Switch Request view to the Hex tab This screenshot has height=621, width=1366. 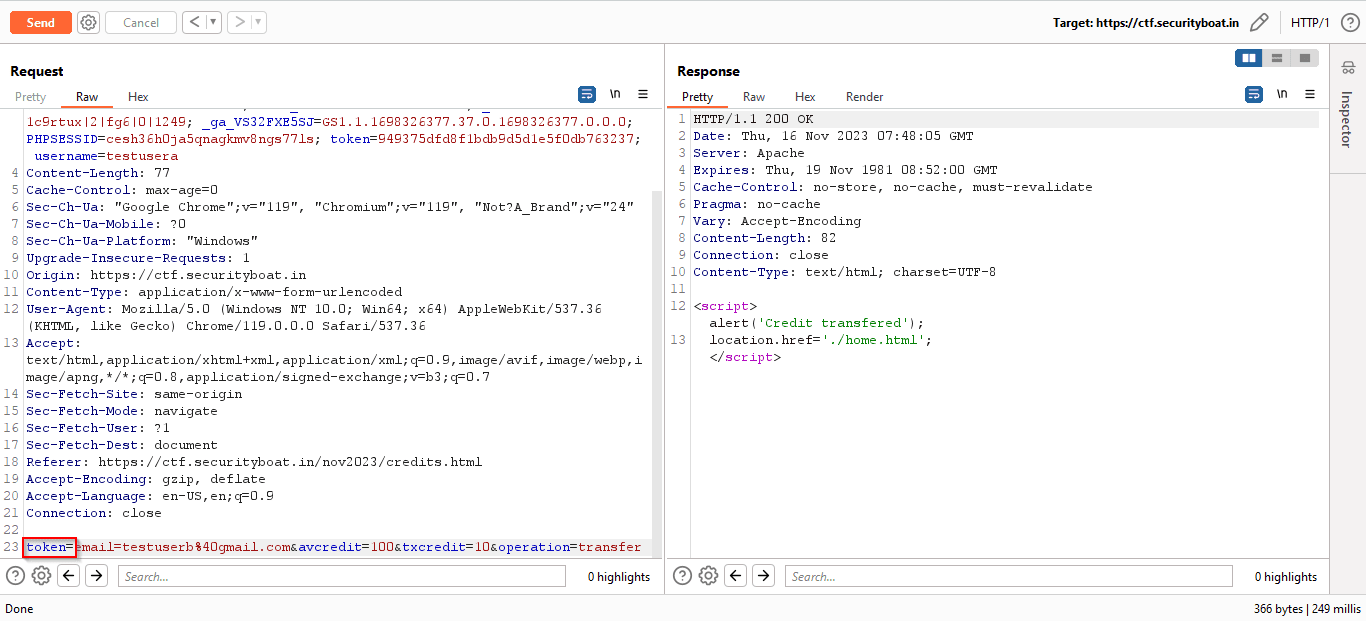[x=138, y=97]
